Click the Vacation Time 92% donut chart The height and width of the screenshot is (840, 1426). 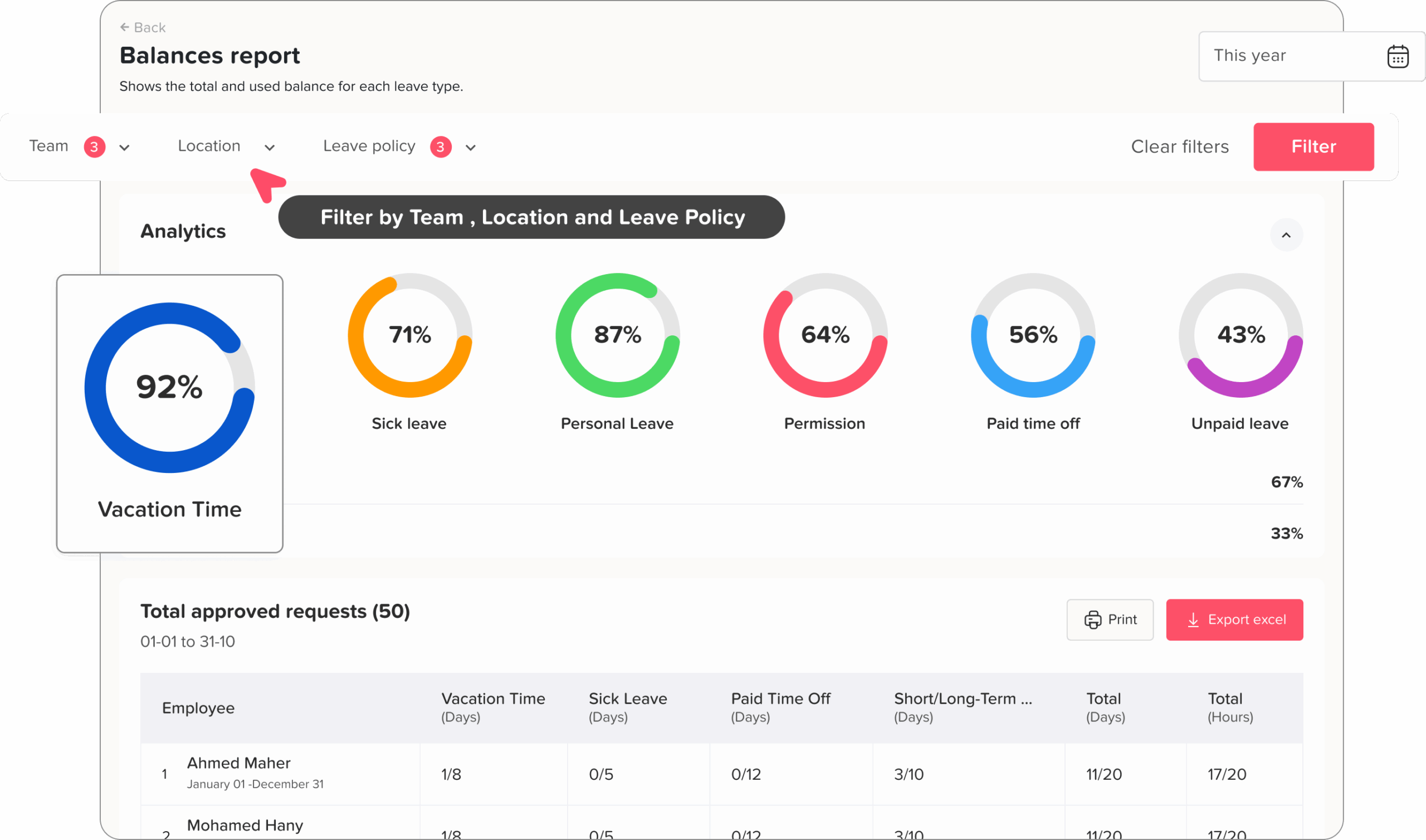[169, 388]
